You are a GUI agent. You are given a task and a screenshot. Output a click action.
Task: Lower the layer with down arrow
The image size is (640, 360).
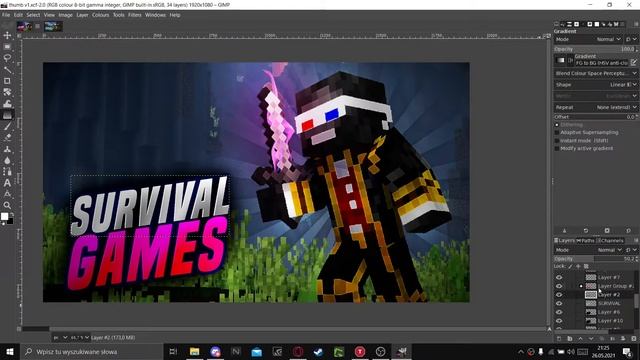tap(591, 339)
